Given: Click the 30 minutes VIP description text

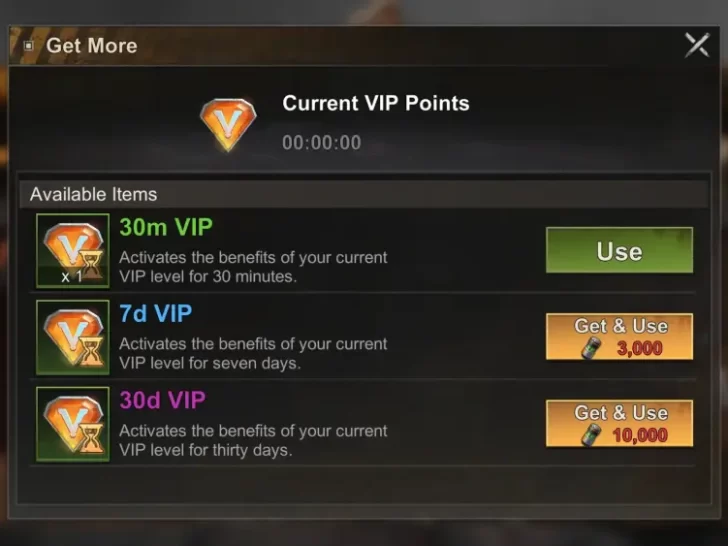Looking at the screenshot, I should pos(253,267).
